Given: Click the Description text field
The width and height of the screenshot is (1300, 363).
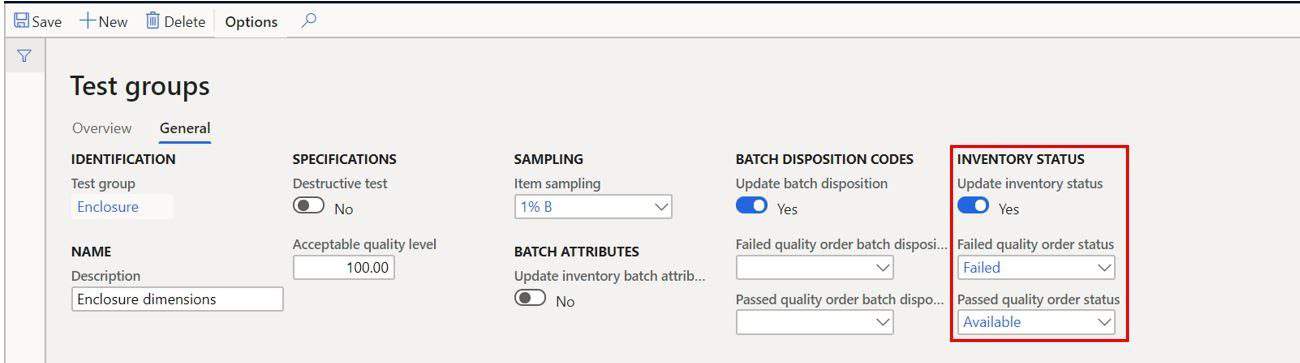Looking at the screenshot, I should click(178, 299).
